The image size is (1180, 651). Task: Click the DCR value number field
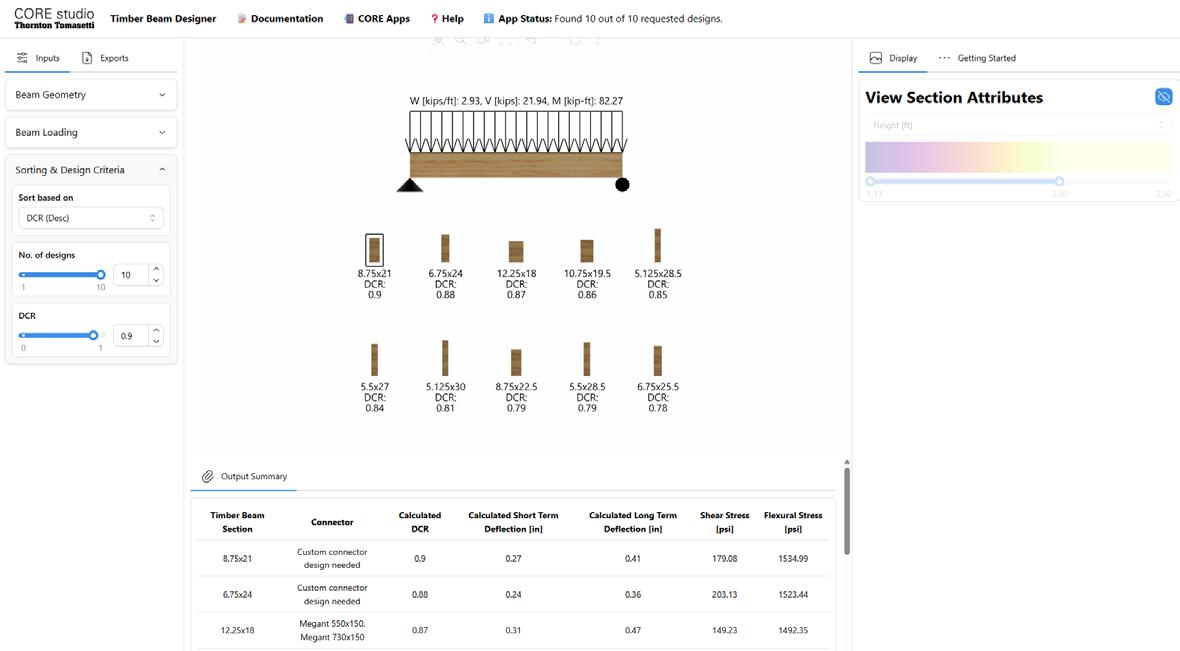click(131, 336)
